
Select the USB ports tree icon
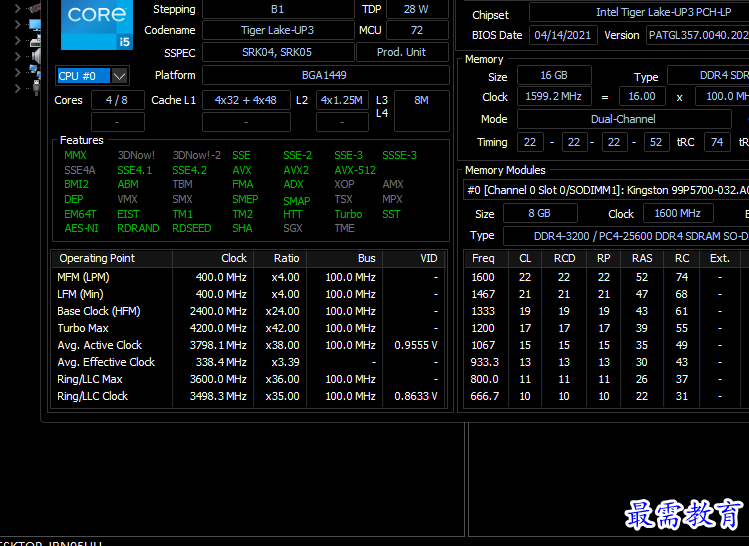[35, 88]
